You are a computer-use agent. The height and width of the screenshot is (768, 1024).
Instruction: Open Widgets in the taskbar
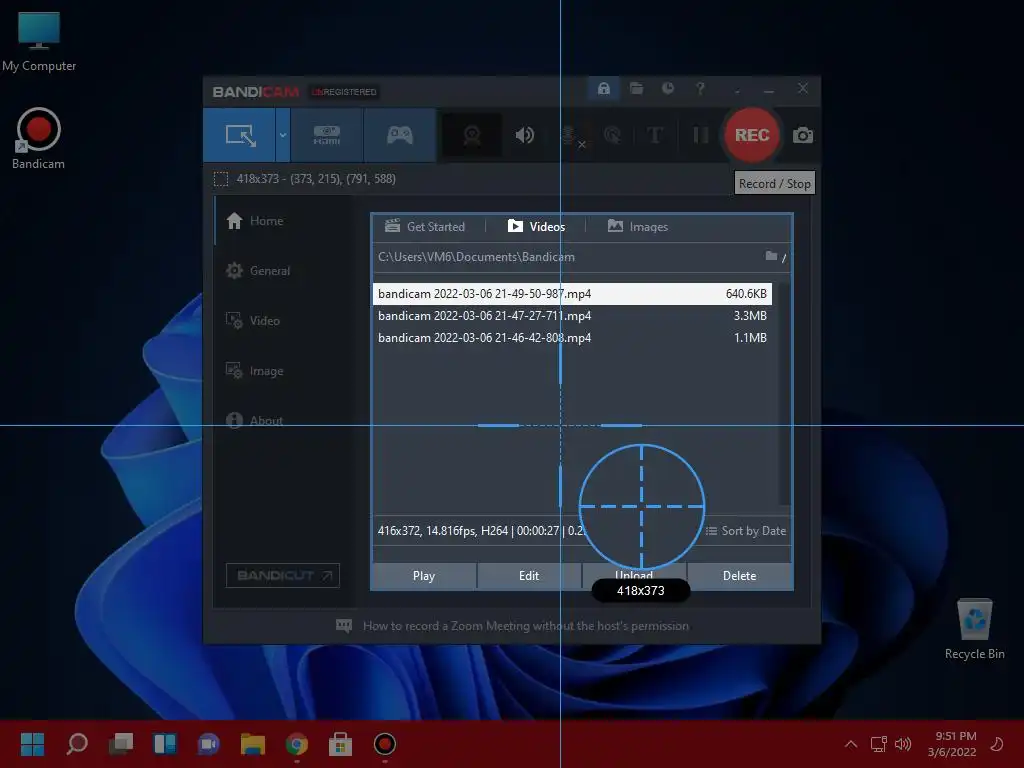165,744
